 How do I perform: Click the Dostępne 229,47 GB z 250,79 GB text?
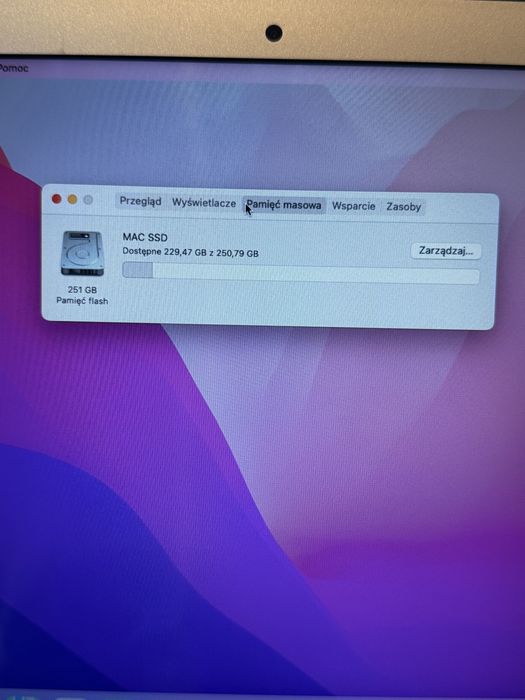click(191, 252)
